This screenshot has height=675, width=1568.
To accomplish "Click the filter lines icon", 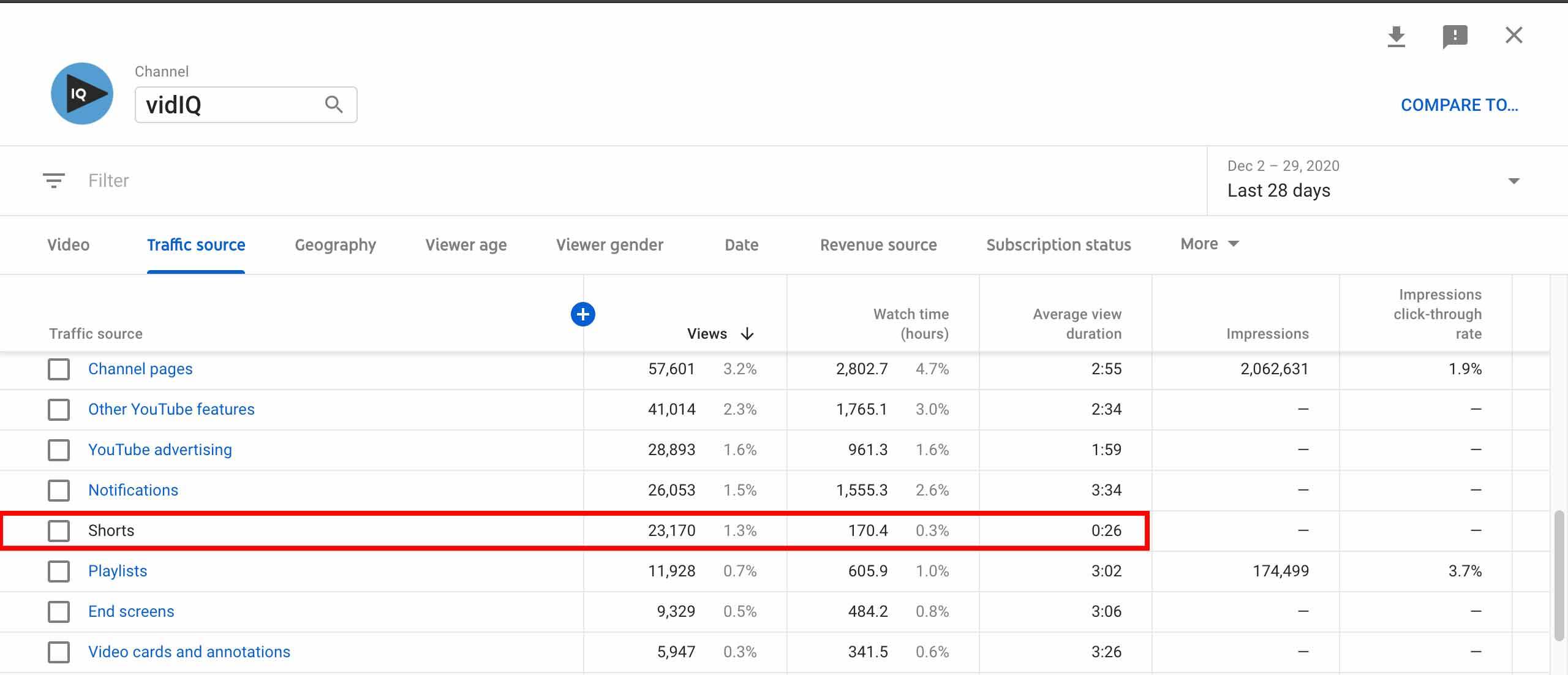I will 54,181.
